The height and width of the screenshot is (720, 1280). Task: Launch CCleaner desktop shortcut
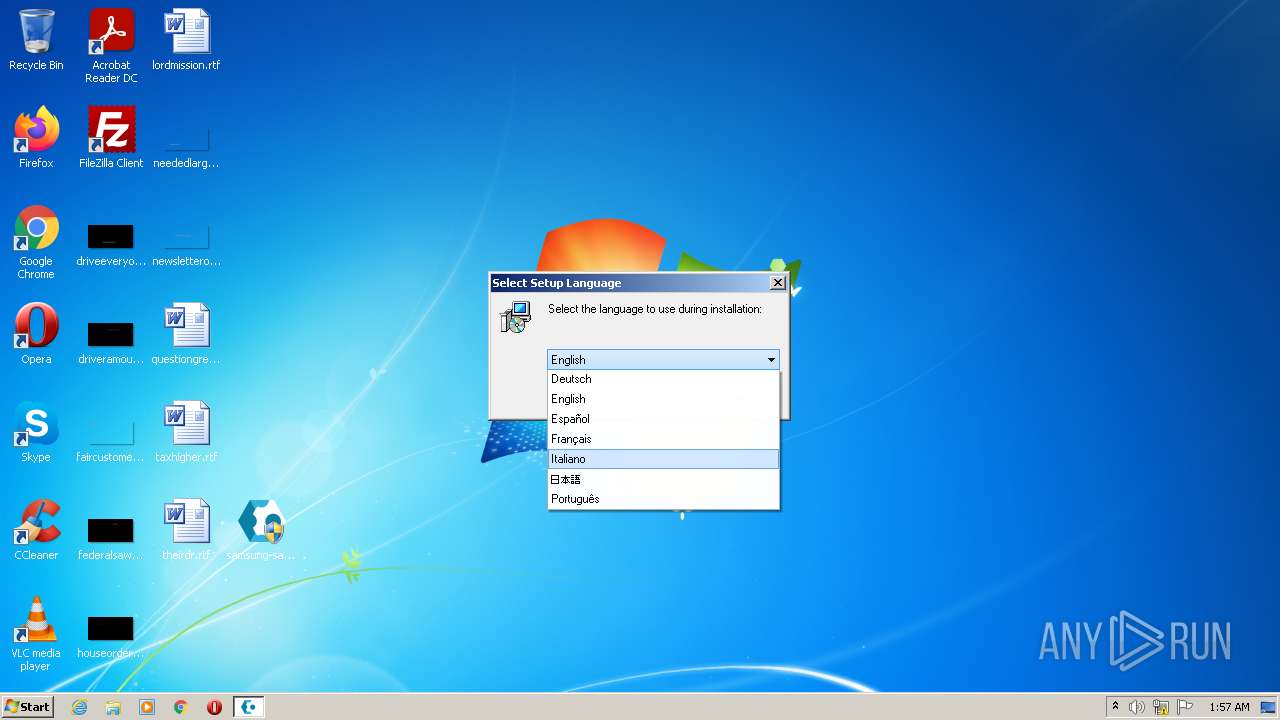[36, 530]
